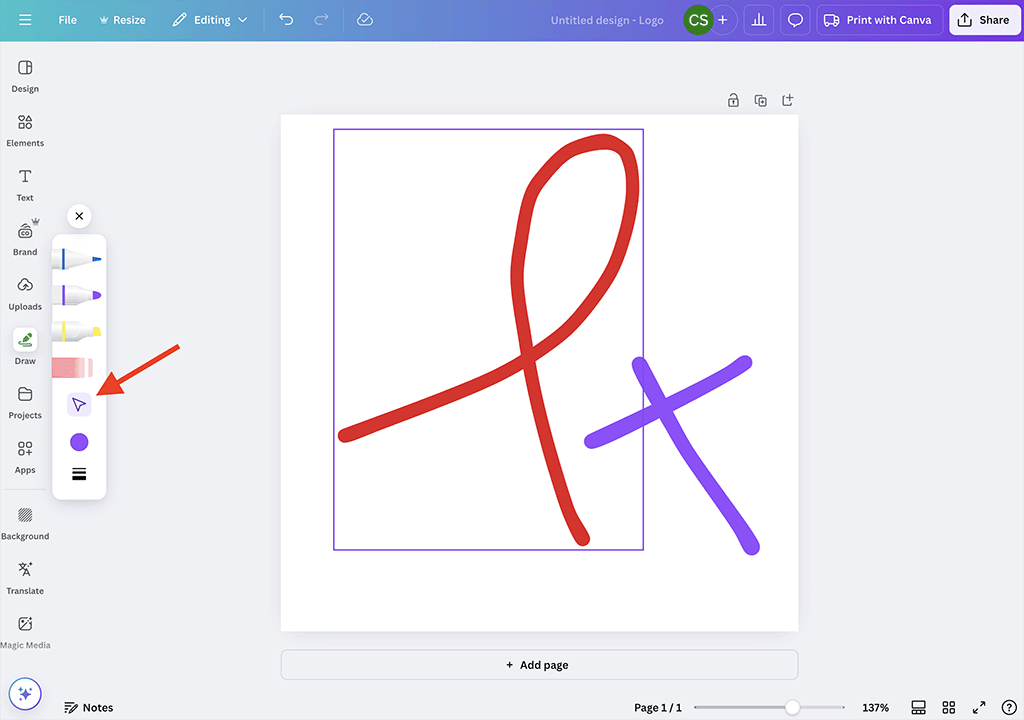Open the Uploads panel
This screenshot has width=1024, height=720.
coord(25,294)
